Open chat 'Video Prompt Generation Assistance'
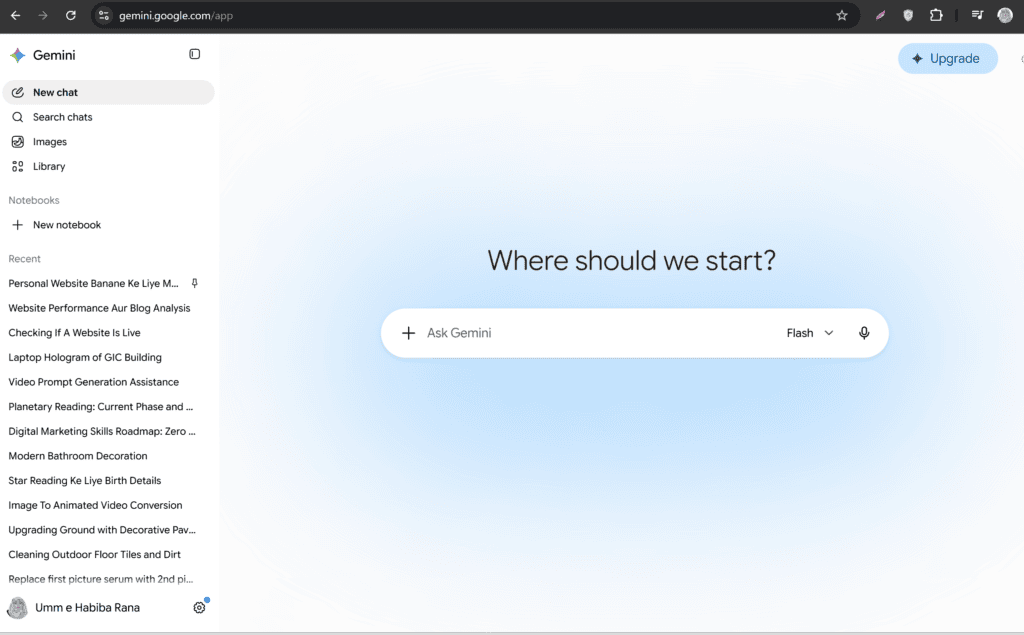Viewport: 1024px width, 635px height. coord(93,382)
